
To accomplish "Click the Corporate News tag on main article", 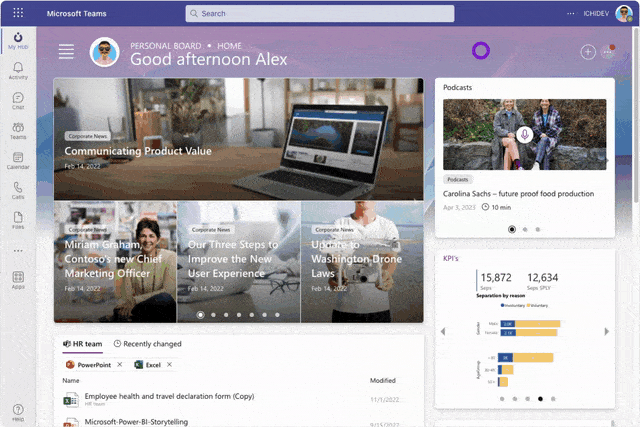I will click(x=88, y=136).
